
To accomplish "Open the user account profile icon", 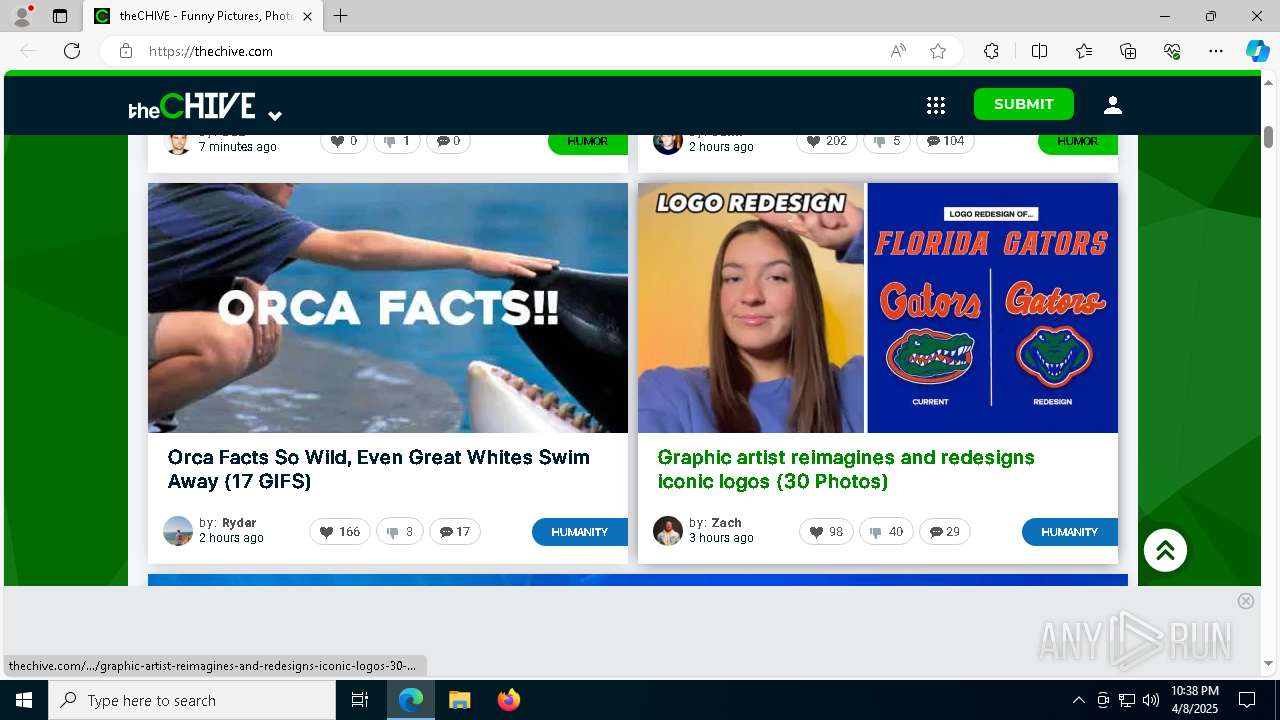I will (1113, 105).
